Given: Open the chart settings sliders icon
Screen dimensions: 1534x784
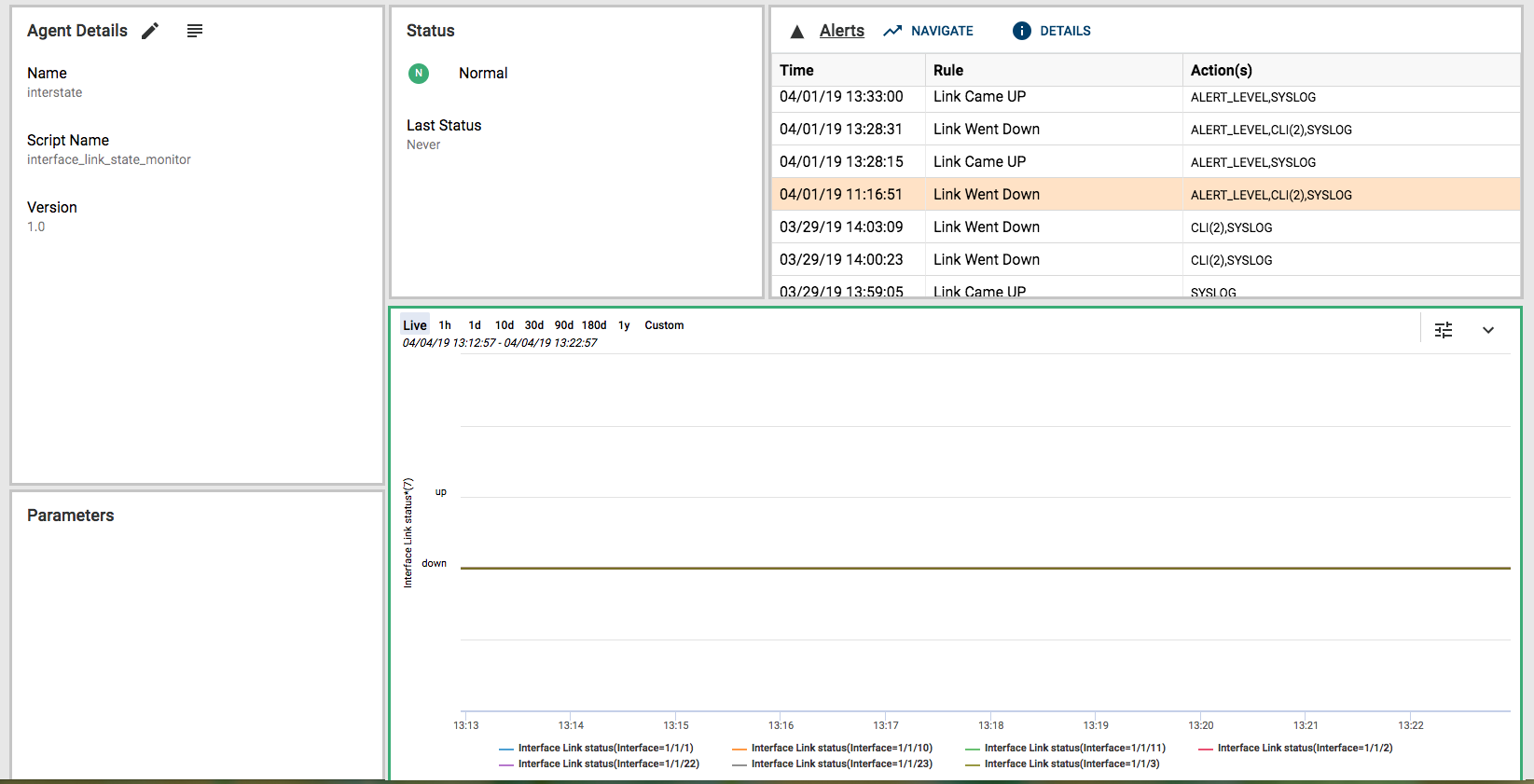Looking at the screenshot, I should tap(1444, 330).
